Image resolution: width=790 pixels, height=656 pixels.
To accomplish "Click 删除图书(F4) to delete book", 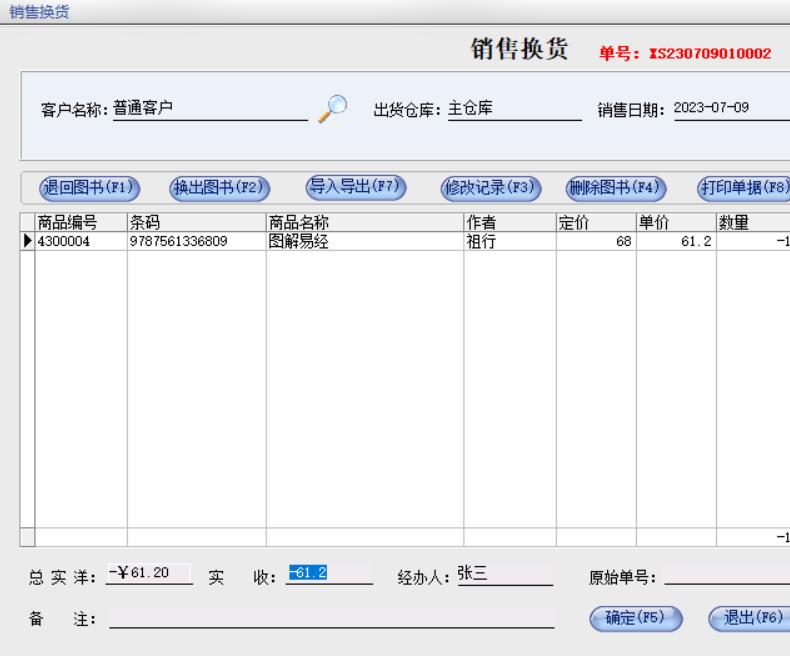I will pos(616,188).
